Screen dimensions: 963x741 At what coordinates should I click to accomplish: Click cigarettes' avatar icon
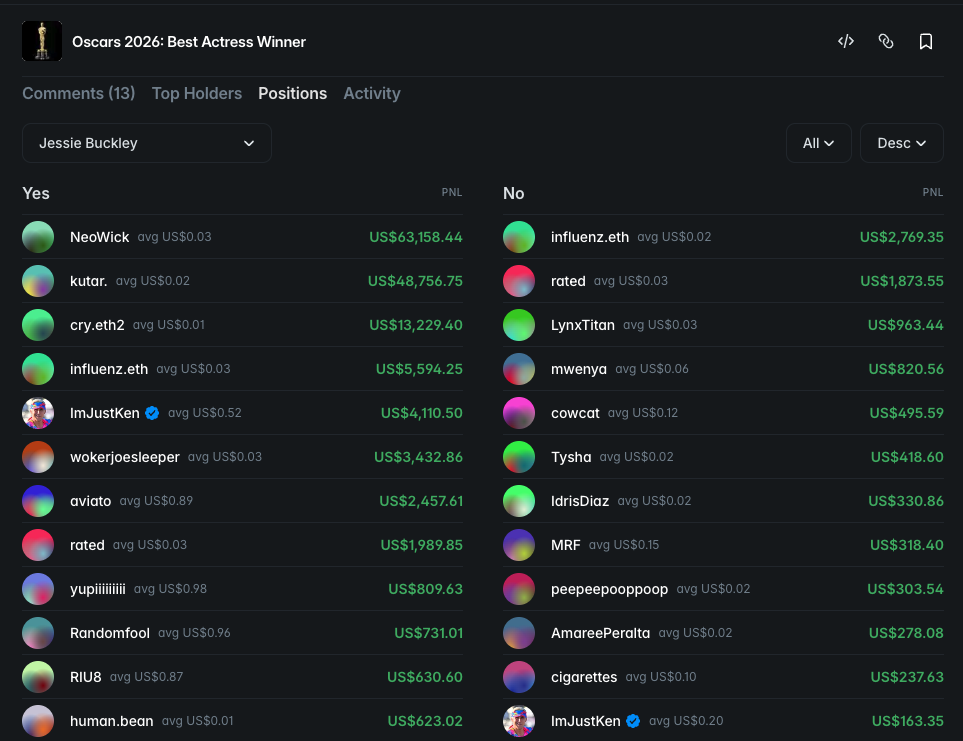[x=519, y=677]
